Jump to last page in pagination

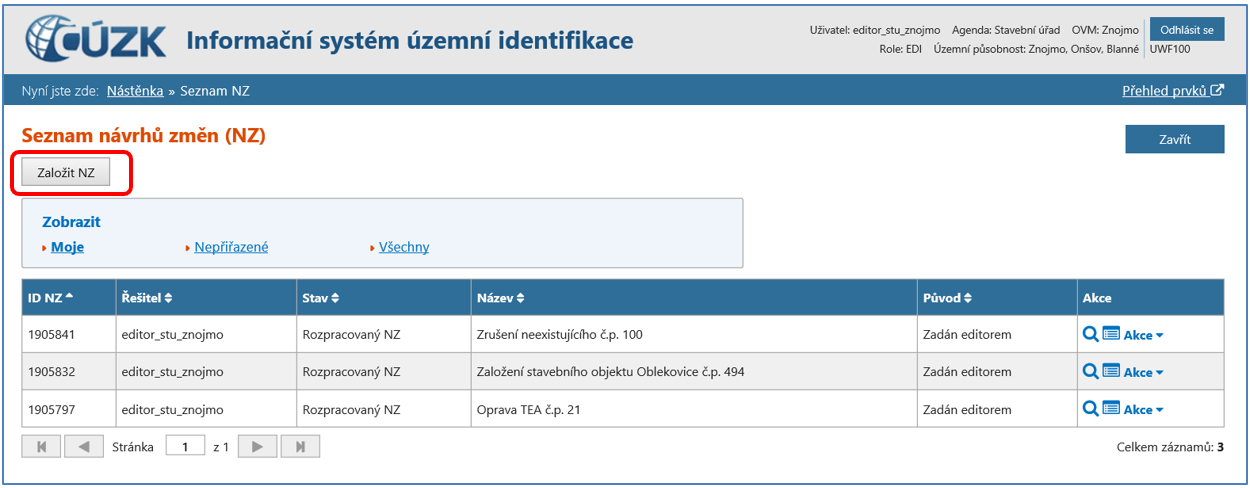pos(300,447)
